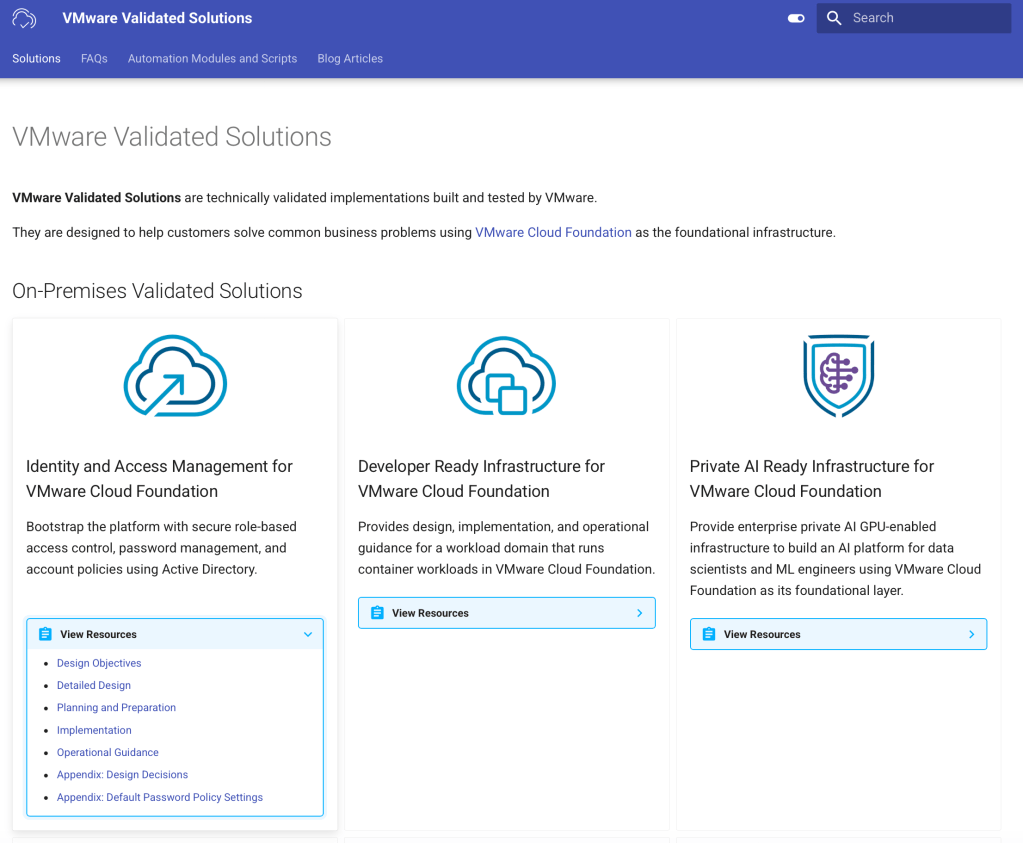Click the Identity and Access Management cloud icon

[x=175, y=376]
